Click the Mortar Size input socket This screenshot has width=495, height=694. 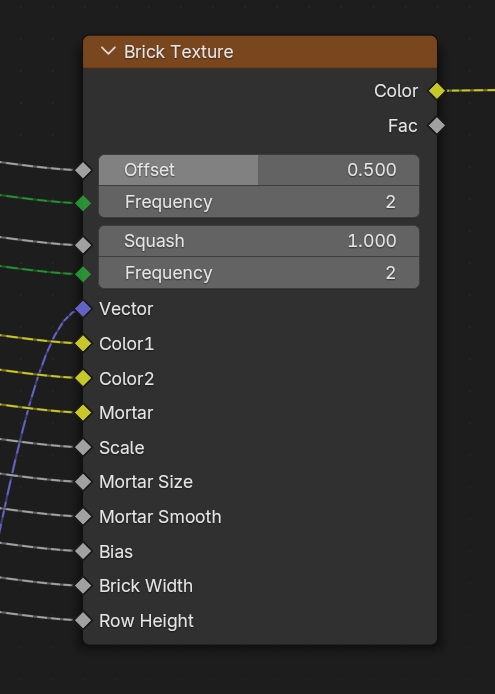(x=83, y=482)
